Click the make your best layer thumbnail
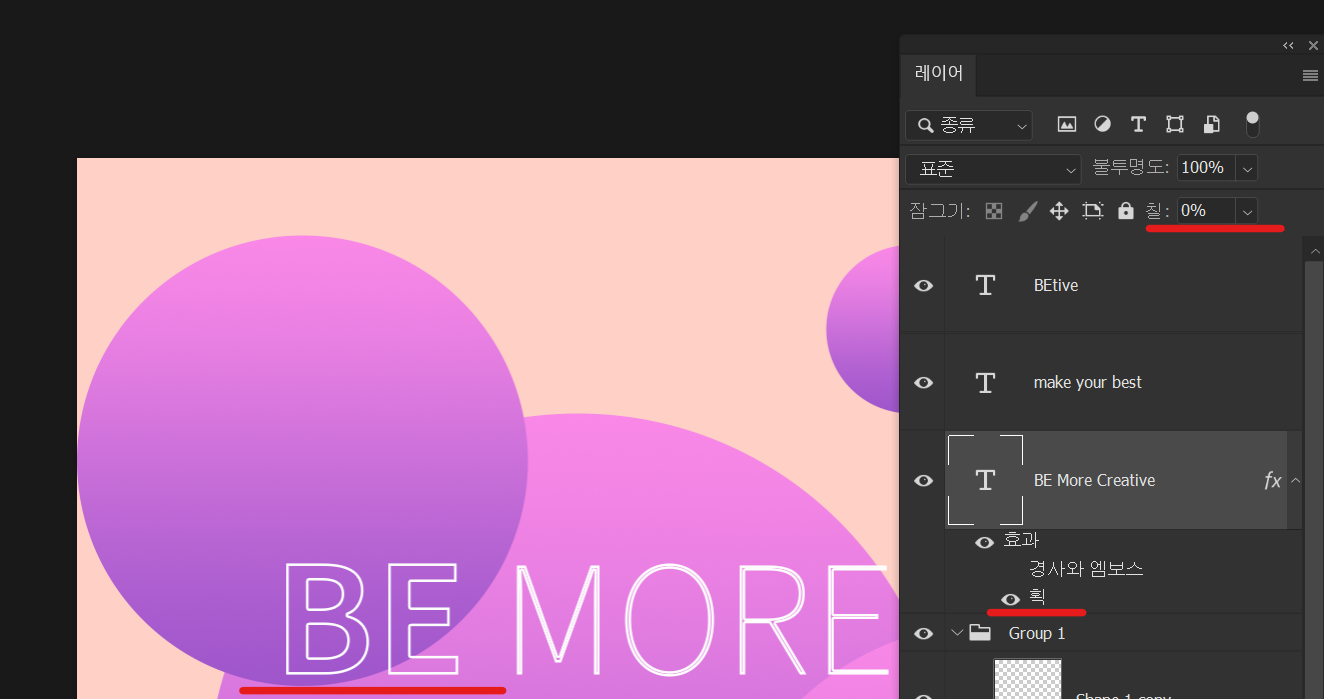The width and height of the screenshot is (1324, 699). tap(985, 382)
